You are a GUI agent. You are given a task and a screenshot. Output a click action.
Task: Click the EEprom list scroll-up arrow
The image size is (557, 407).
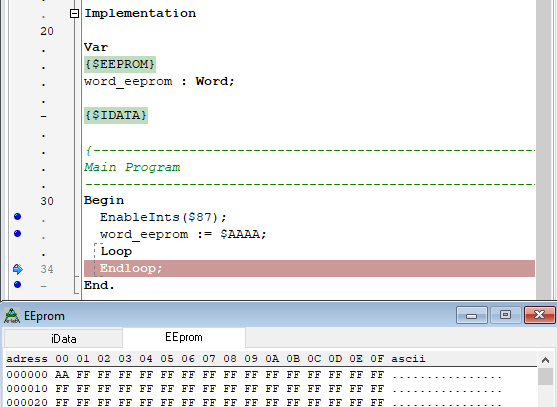(545, 360)
